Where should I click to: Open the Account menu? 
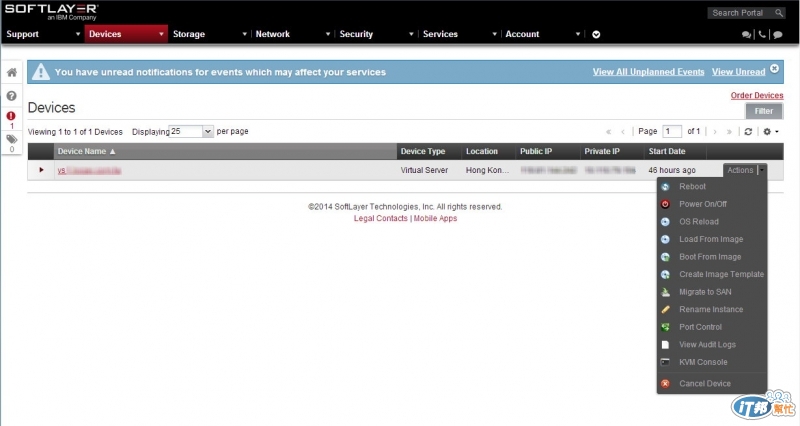point(522,34)
